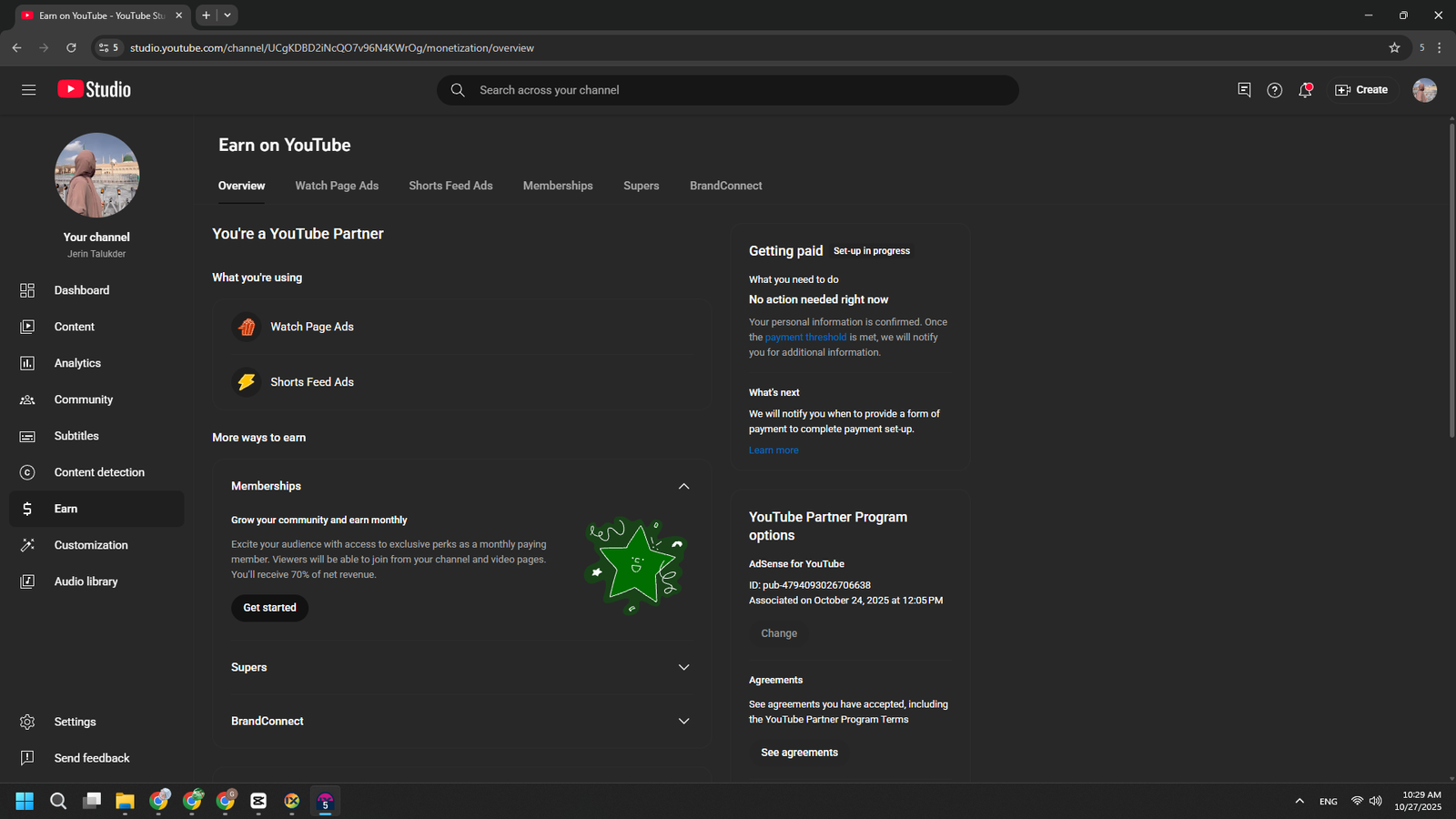Switch to the Watch Page Ads tab

(x=337, y=186)
